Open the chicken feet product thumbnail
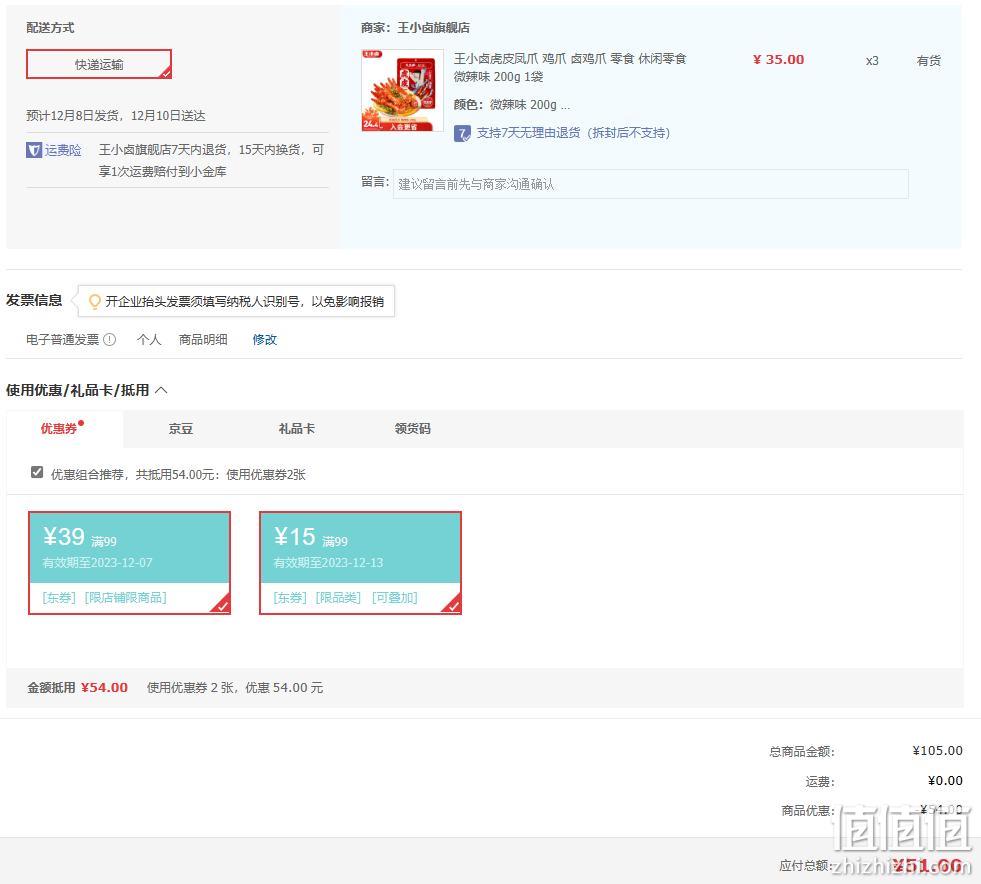This screenshot has height=884, width=981. click(x=402, y=91)
